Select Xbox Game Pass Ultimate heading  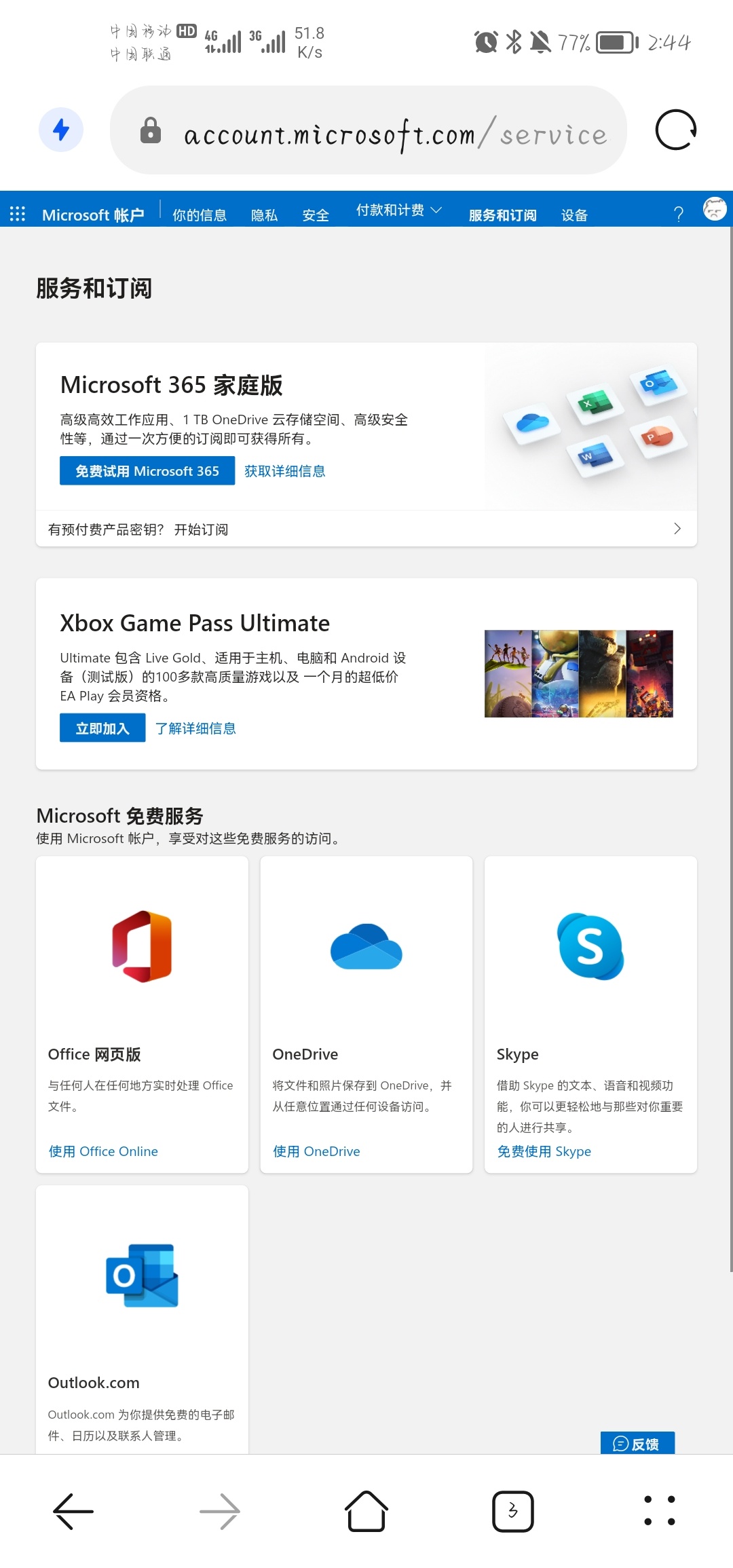(195, 622)
